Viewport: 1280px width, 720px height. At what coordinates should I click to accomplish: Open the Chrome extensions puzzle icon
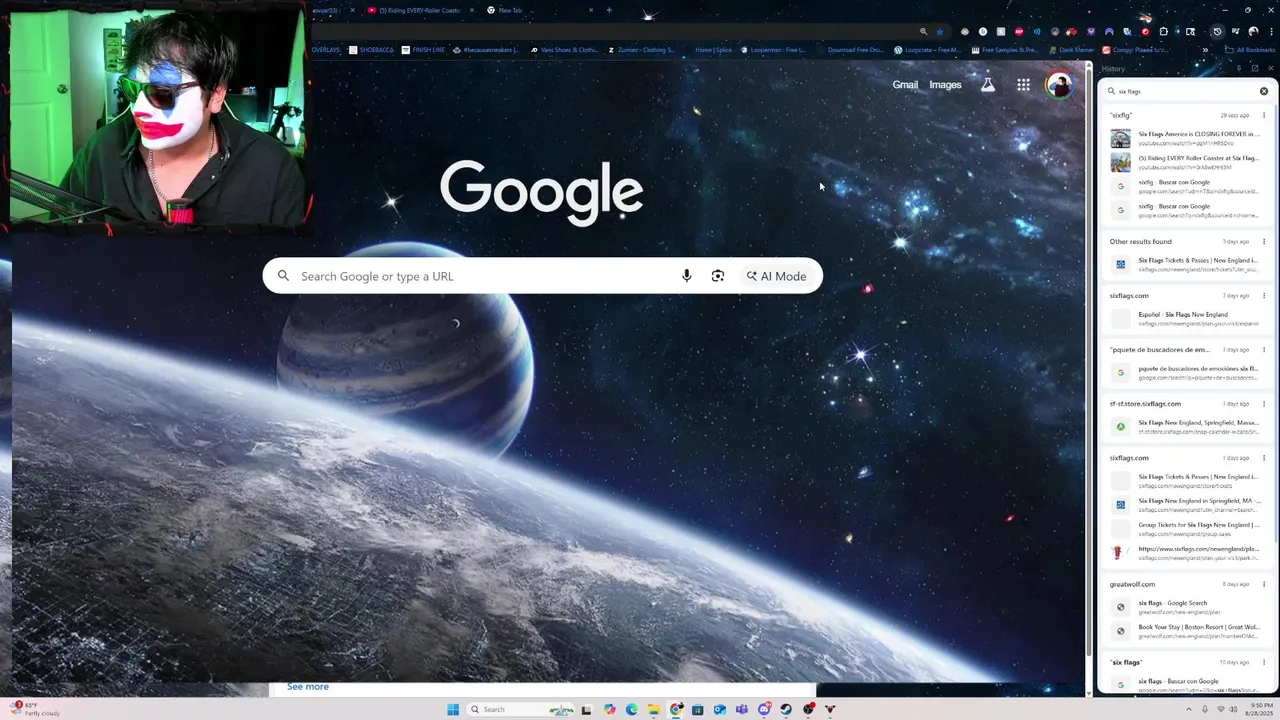[1163, 31]
